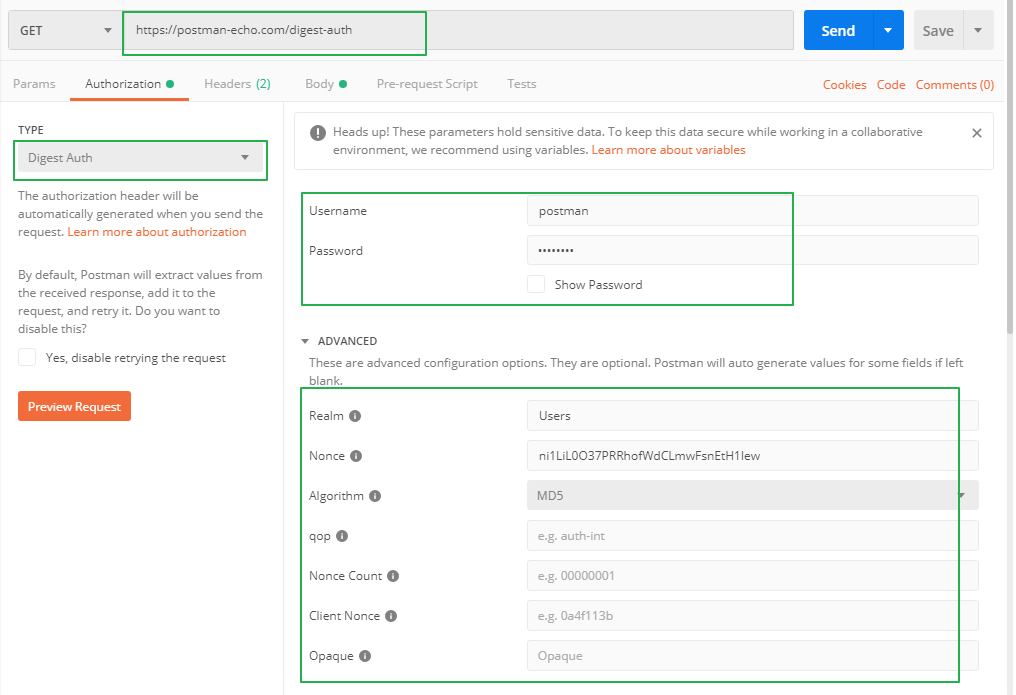Open the Digest Auth type dropdown
The height and width of the screenshot is (695, 1016).
point(139,158)
